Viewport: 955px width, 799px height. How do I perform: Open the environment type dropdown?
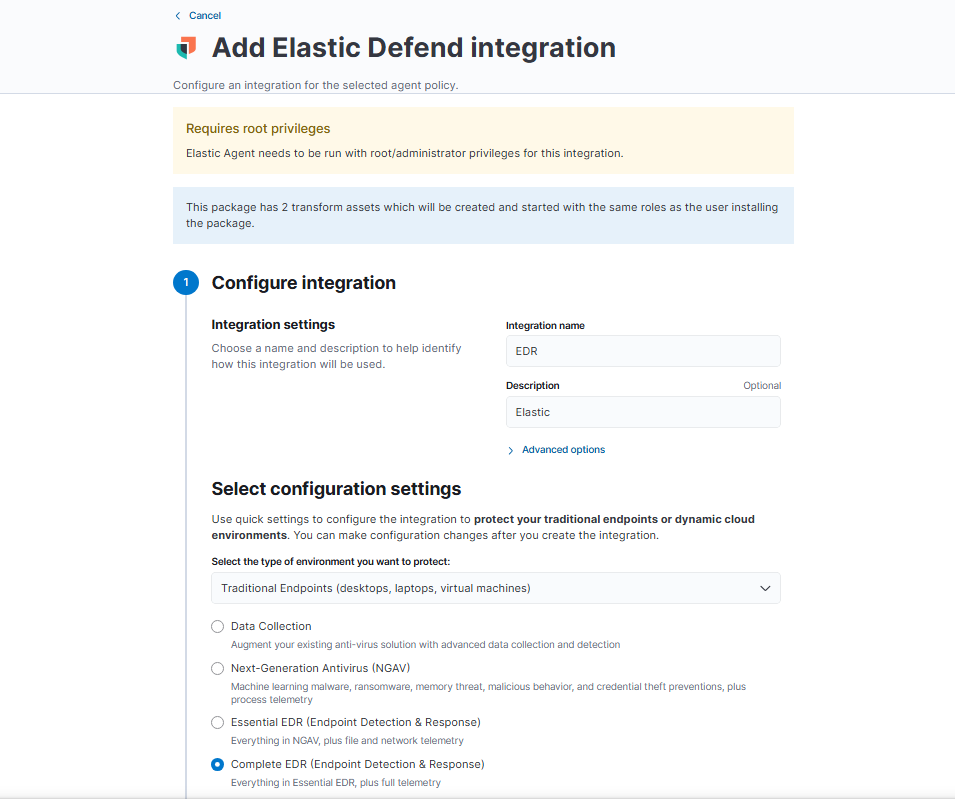496,588
